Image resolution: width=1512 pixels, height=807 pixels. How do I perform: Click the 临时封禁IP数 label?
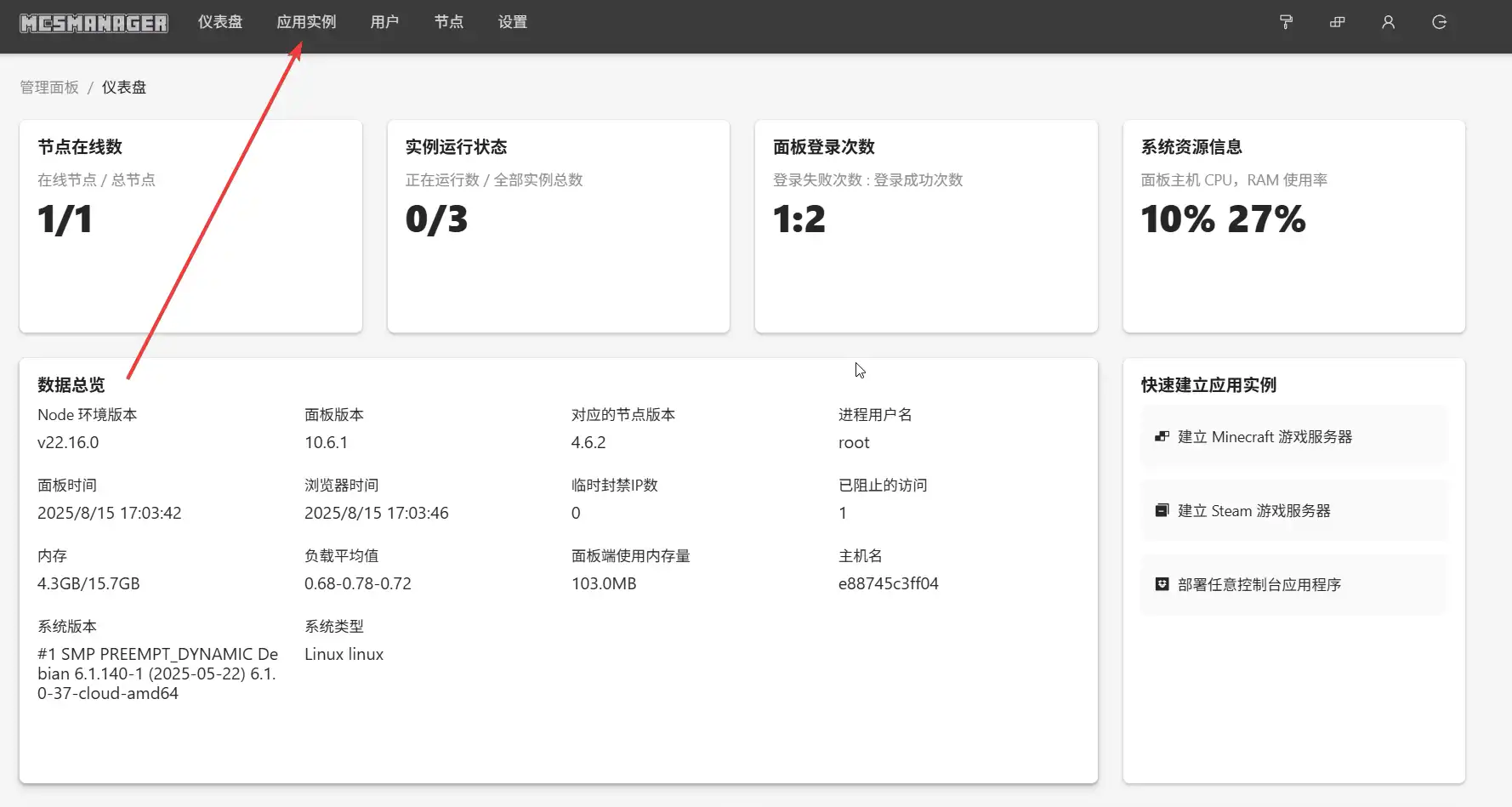[x=615, y=485]
